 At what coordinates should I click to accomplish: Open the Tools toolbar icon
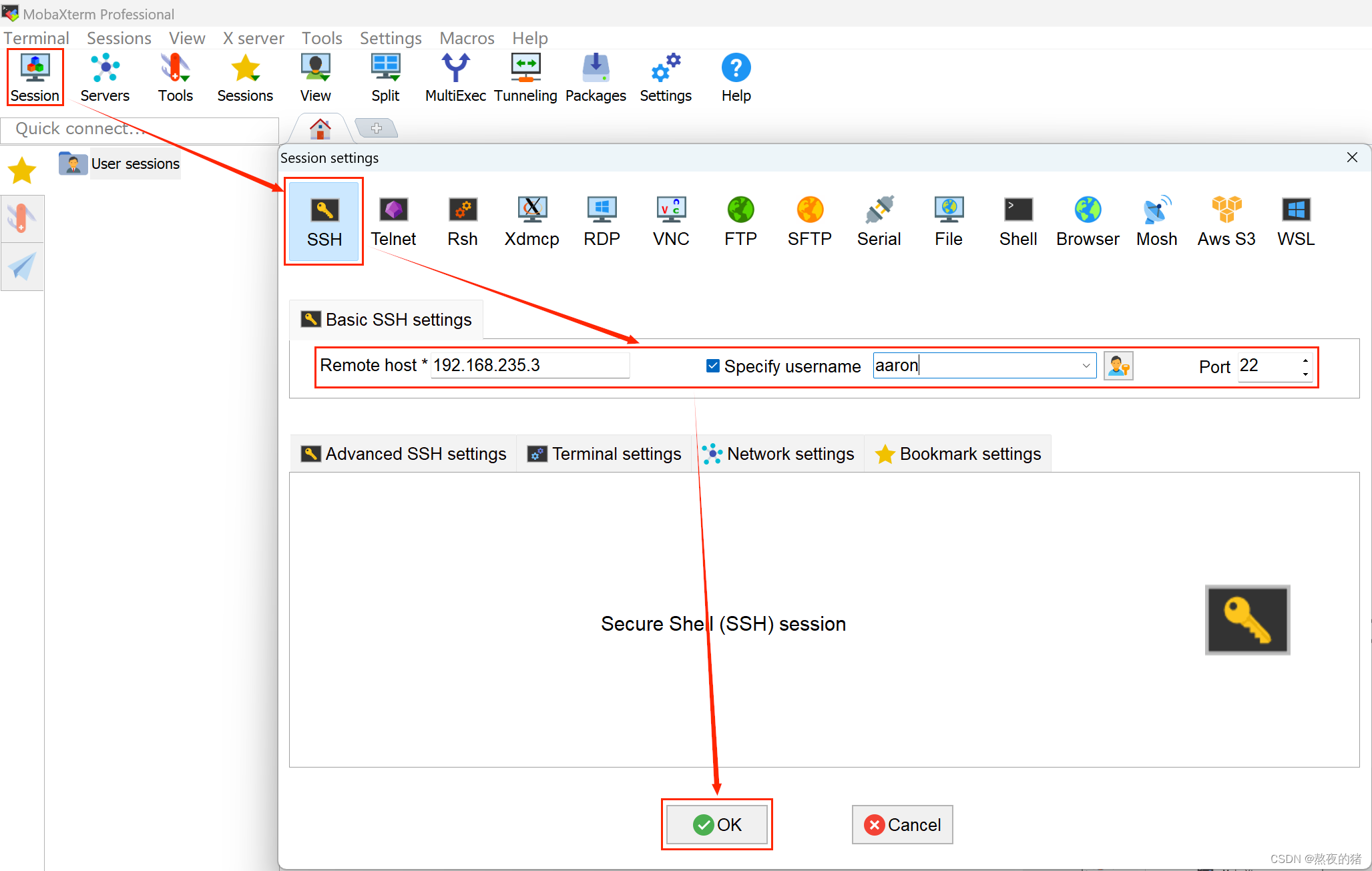[x=176, y=77]
